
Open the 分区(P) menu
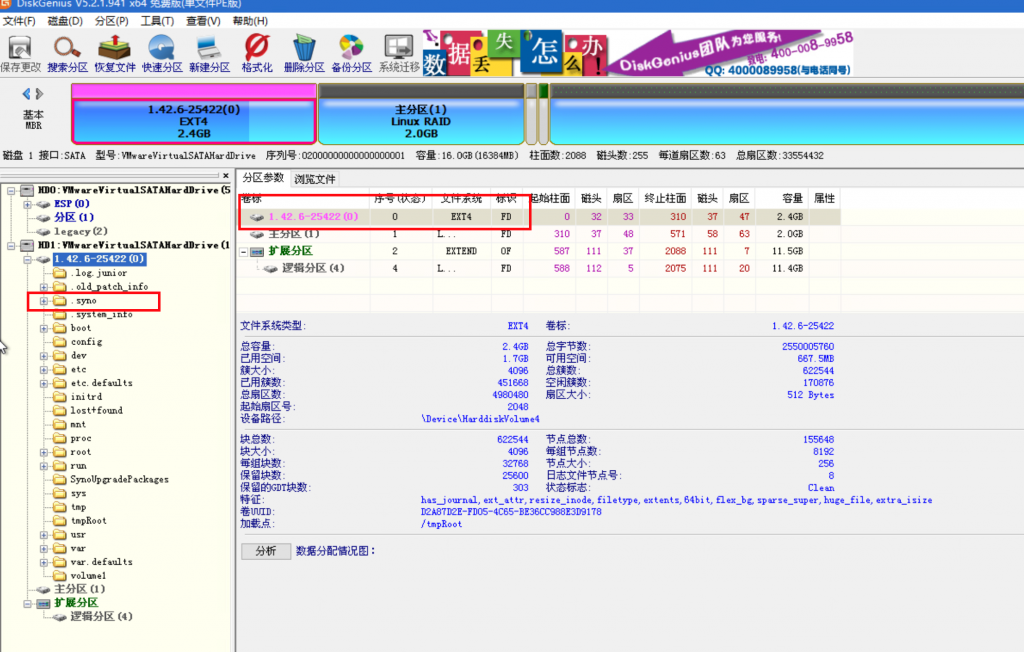pyautogui.click(x=112, y=21)
